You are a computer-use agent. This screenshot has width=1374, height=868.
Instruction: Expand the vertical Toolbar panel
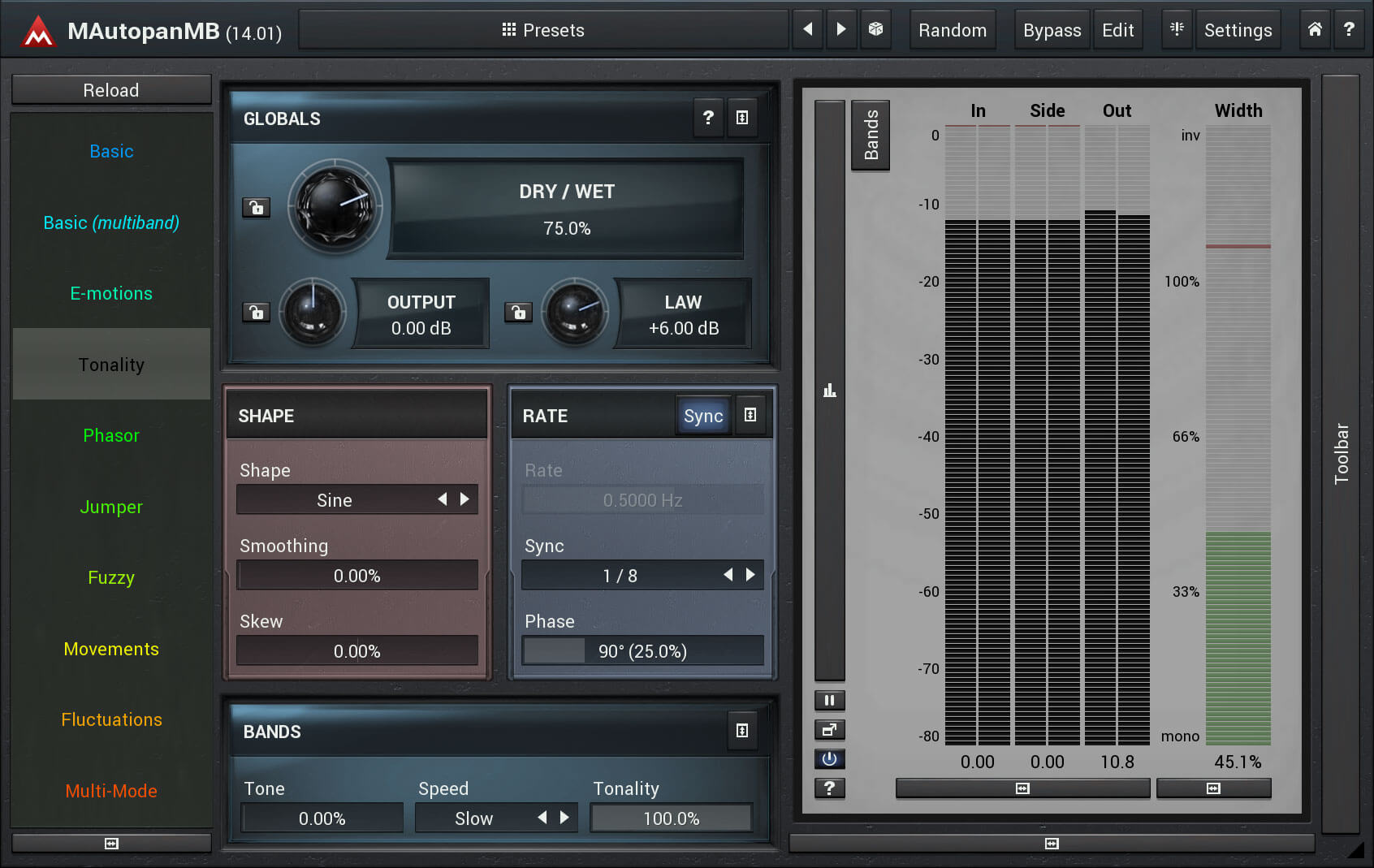tap(1341, 453)
